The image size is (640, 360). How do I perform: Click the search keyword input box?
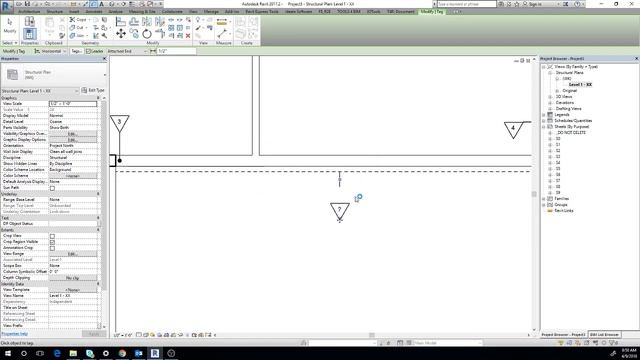click(x=466, y=4)
